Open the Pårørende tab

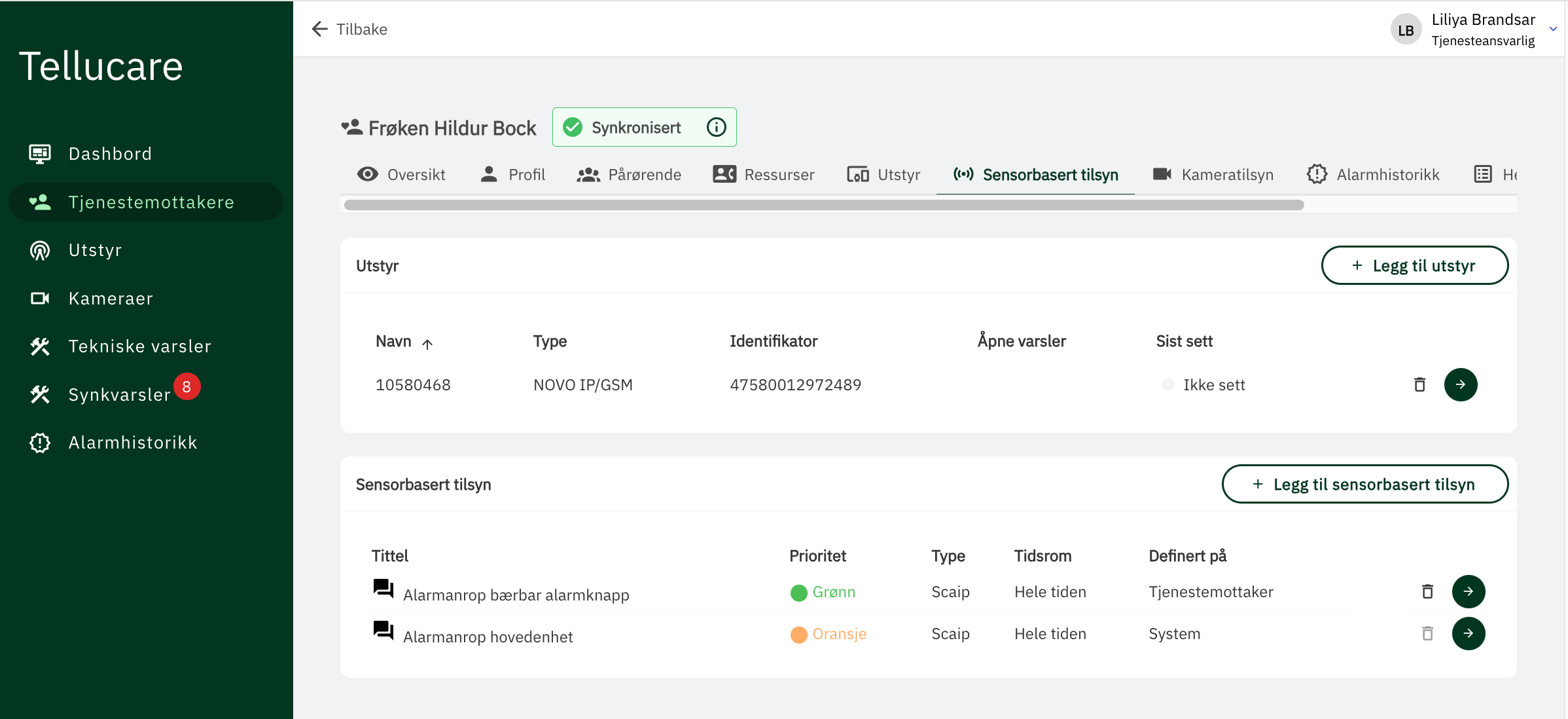click(629, 174)
